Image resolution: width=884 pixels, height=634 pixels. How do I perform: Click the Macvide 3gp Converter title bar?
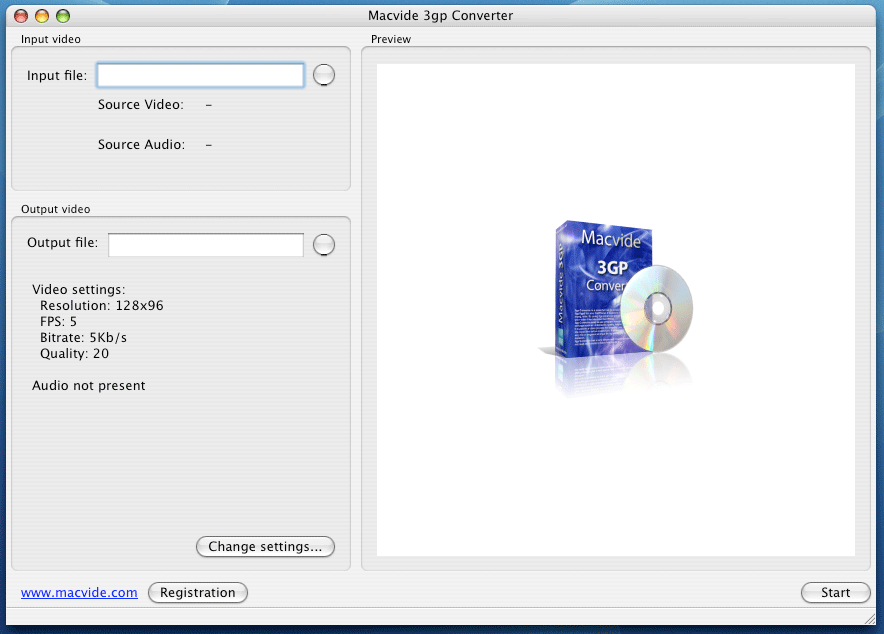click(x=441, y=15)
